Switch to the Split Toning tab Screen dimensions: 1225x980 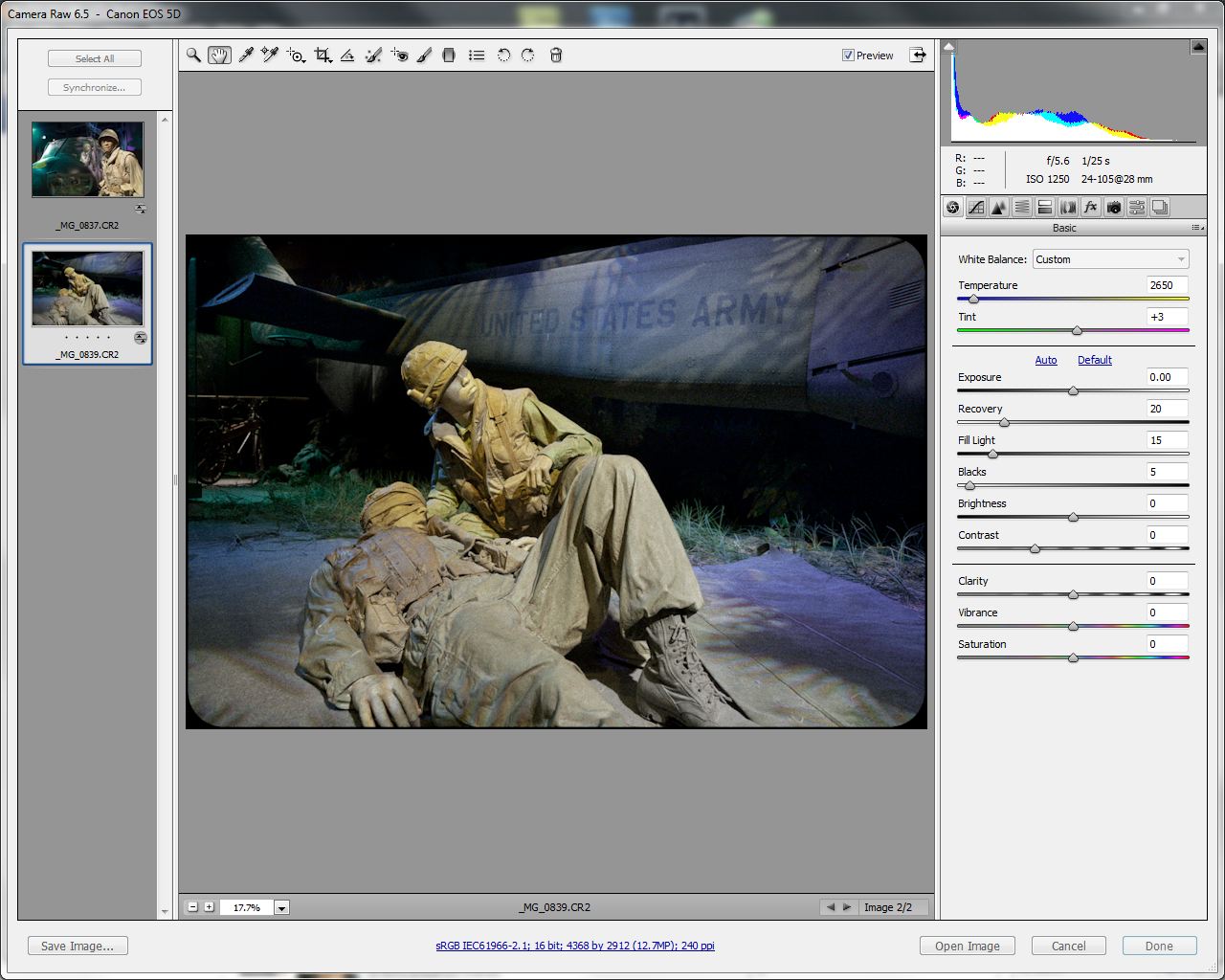(1045, 208)
